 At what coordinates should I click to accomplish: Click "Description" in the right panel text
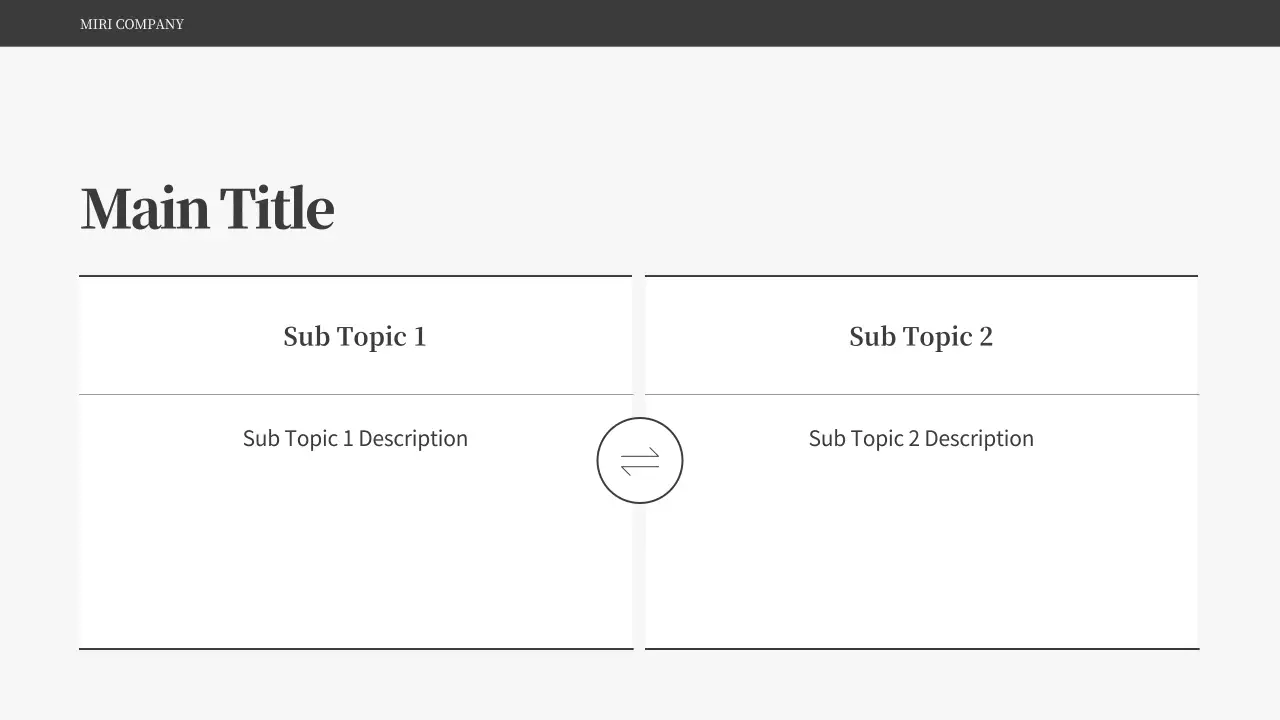[x=979, y=439]
